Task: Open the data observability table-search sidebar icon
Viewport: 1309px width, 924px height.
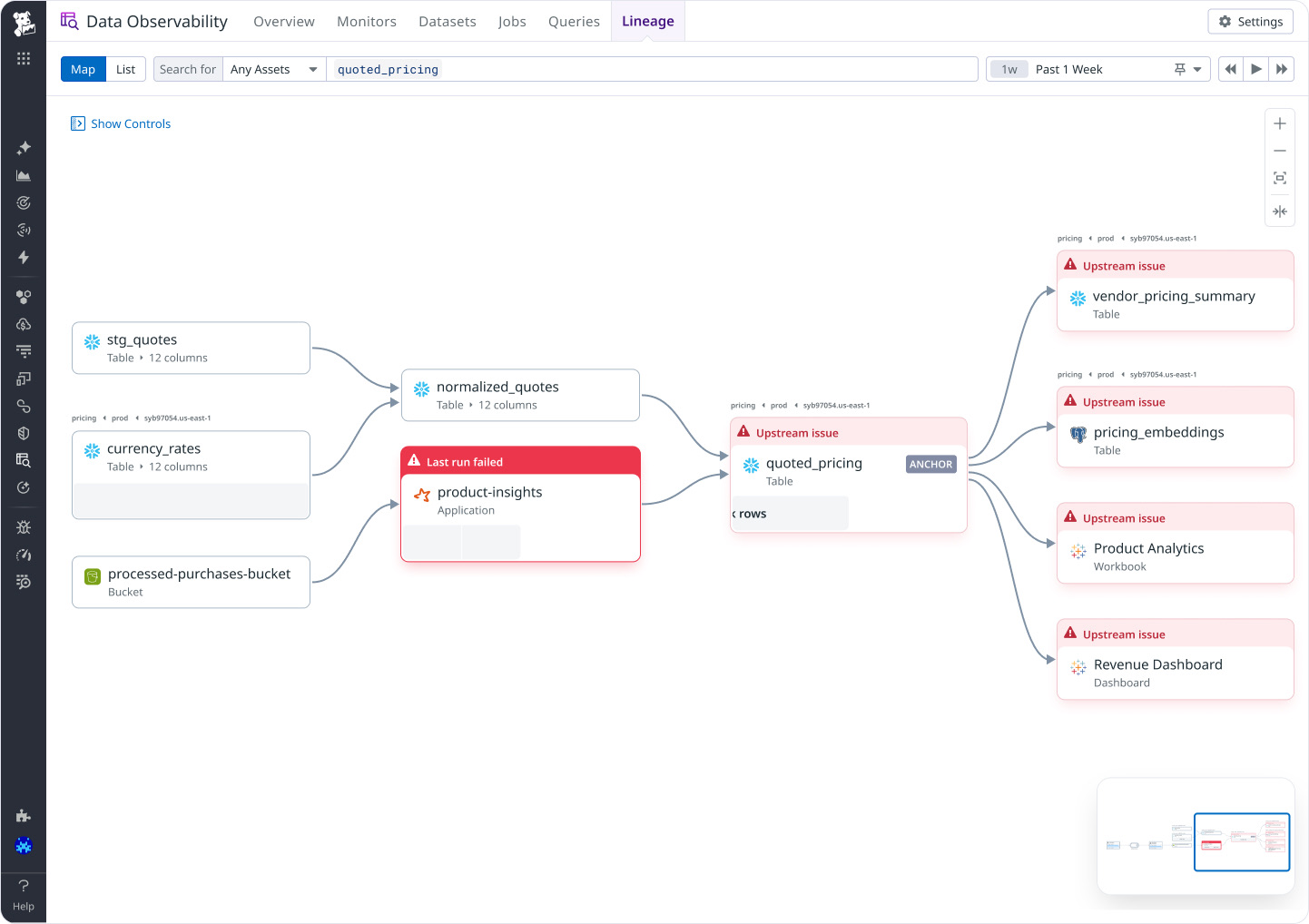Action: coord(24,460)
